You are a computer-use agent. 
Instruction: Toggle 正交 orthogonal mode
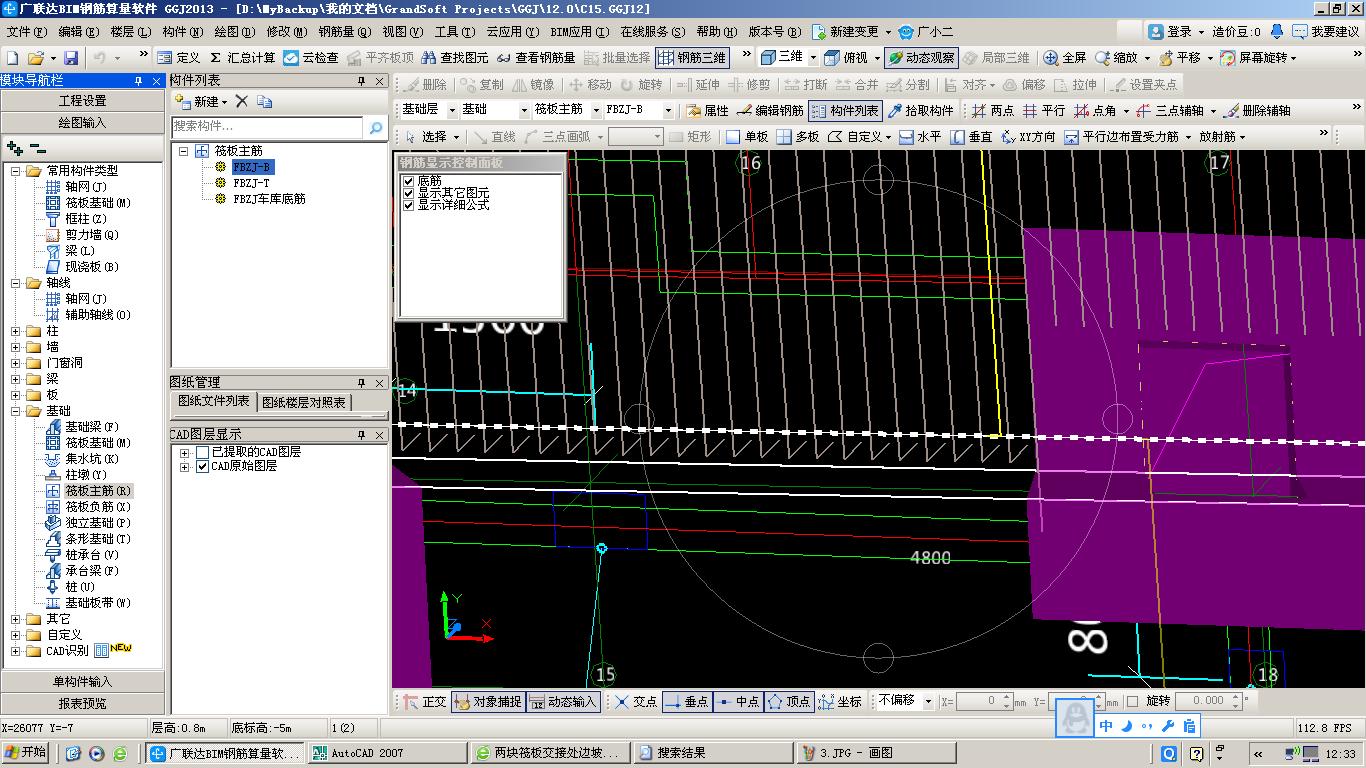click(x=425, y=701)
